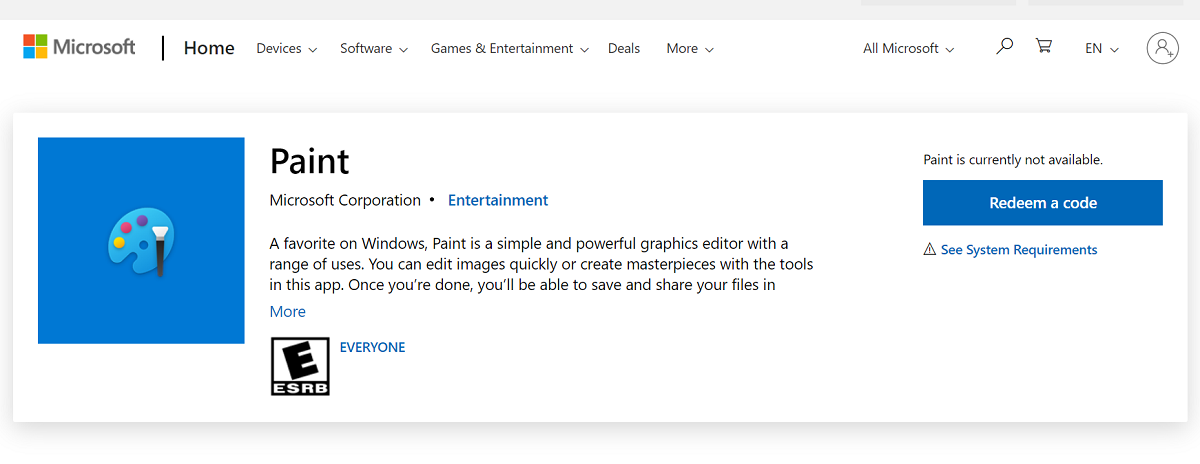This screenshot has height=464, width=1200.
Task: Click warning icon beside See System Requirements
Action: 930,250
